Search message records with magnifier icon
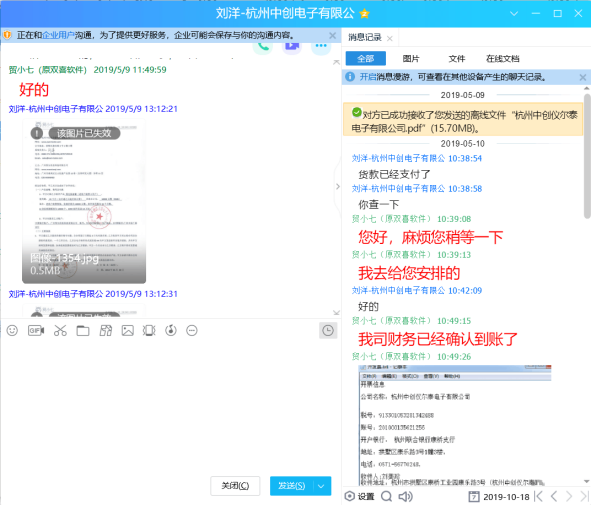 [x=386, y=497]
